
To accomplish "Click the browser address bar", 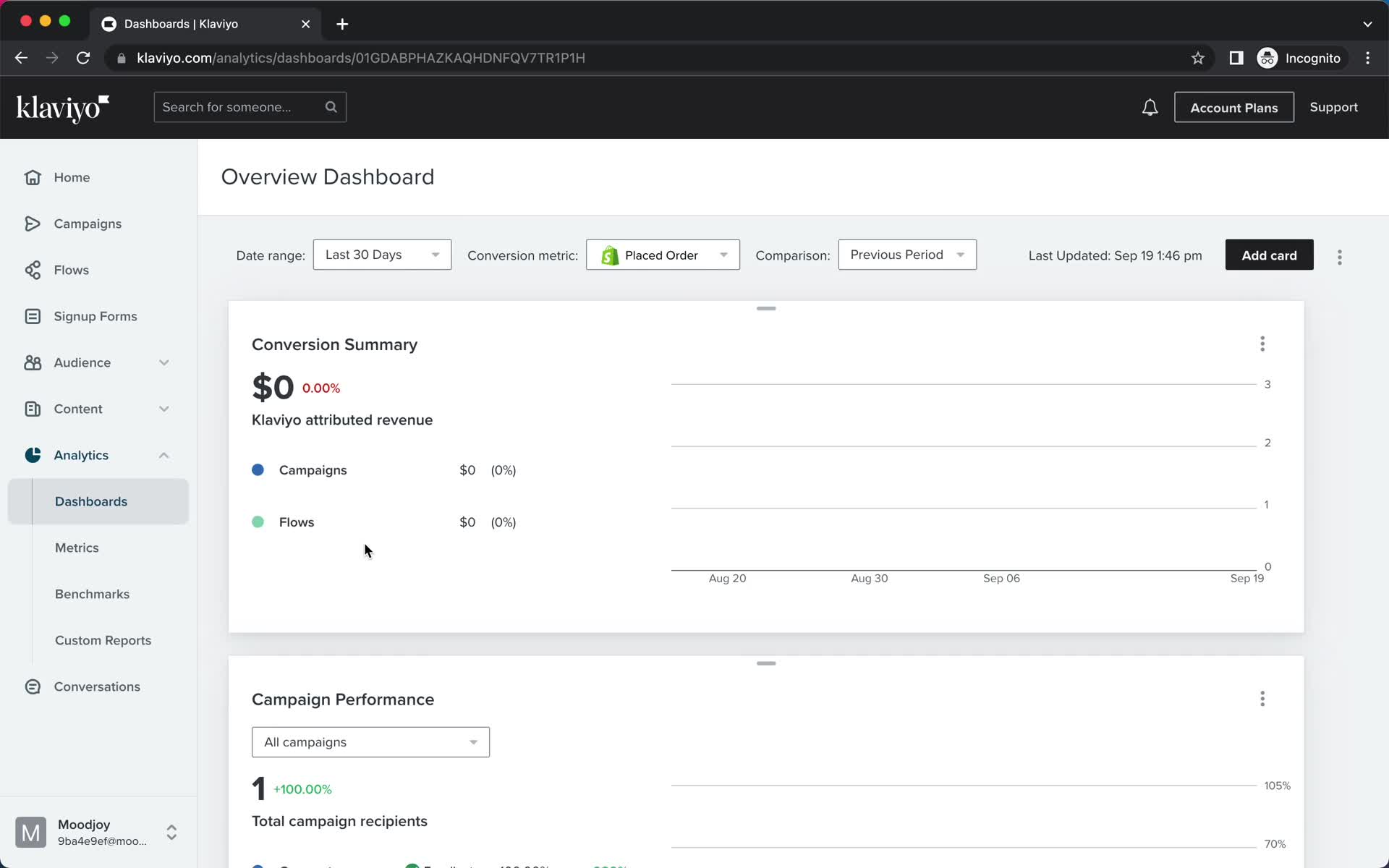I will pyautogui.click(x=651, y=58).
